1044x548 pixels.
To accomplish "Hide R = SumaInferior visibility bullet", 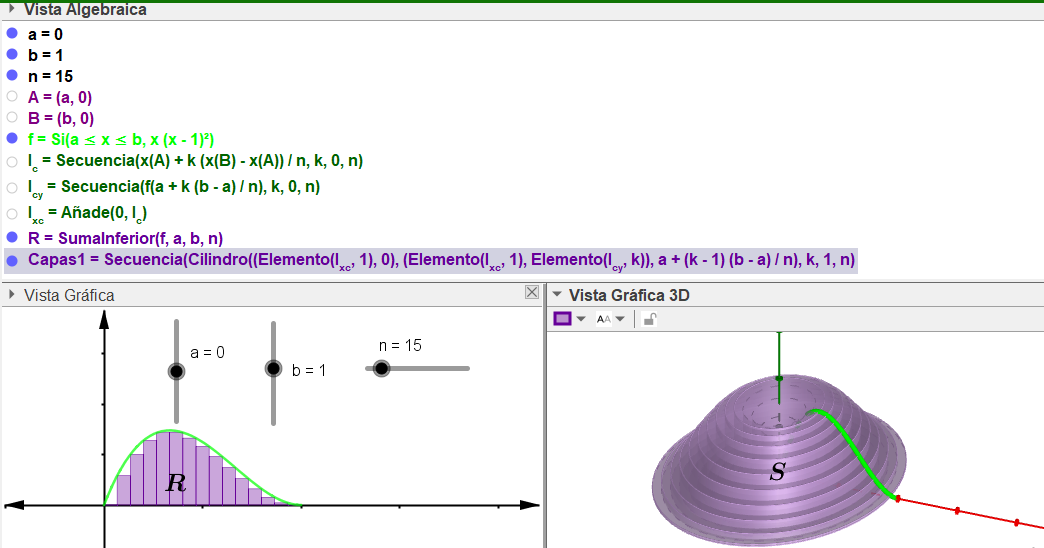I will tap(12, 237).
